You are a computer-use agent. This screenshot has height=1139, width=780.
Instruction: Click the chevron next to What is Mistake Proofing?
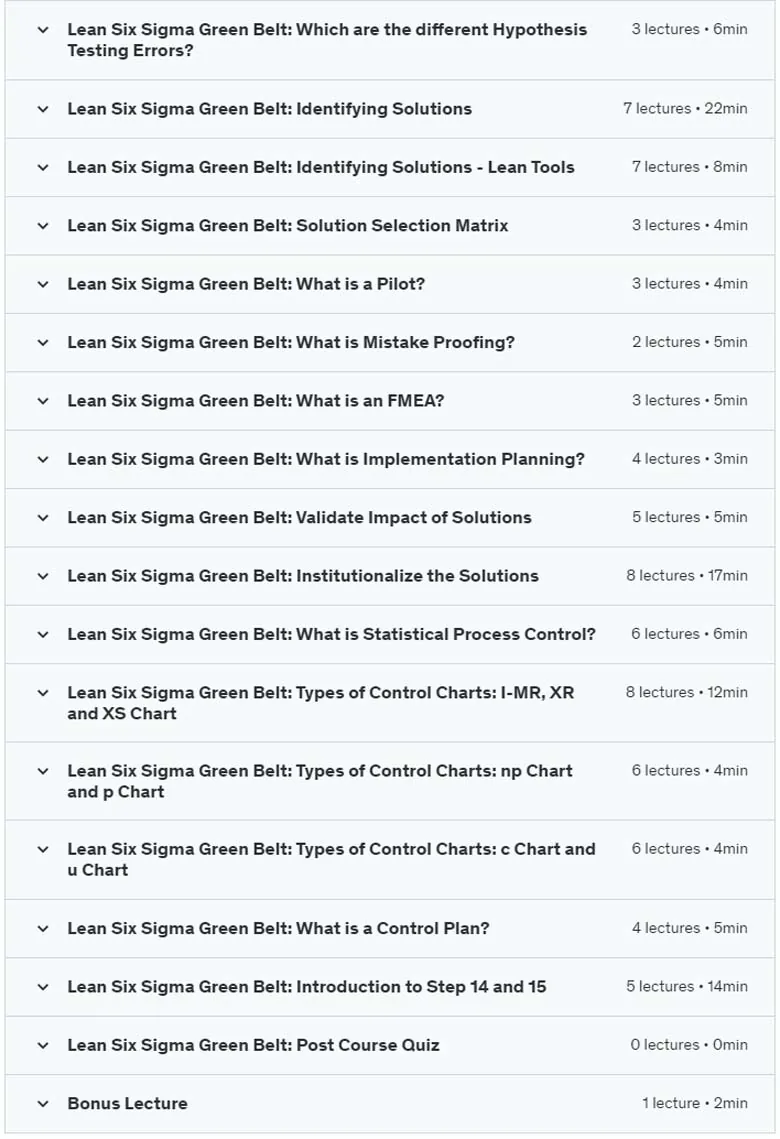pos(43,342)
